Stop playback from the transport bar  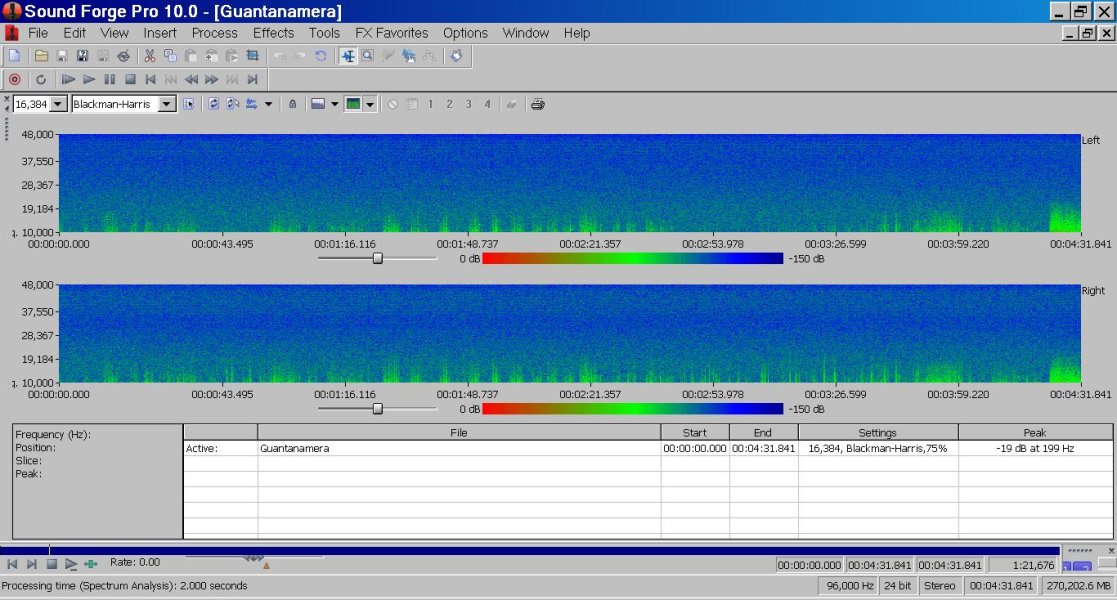coord(130,78)
